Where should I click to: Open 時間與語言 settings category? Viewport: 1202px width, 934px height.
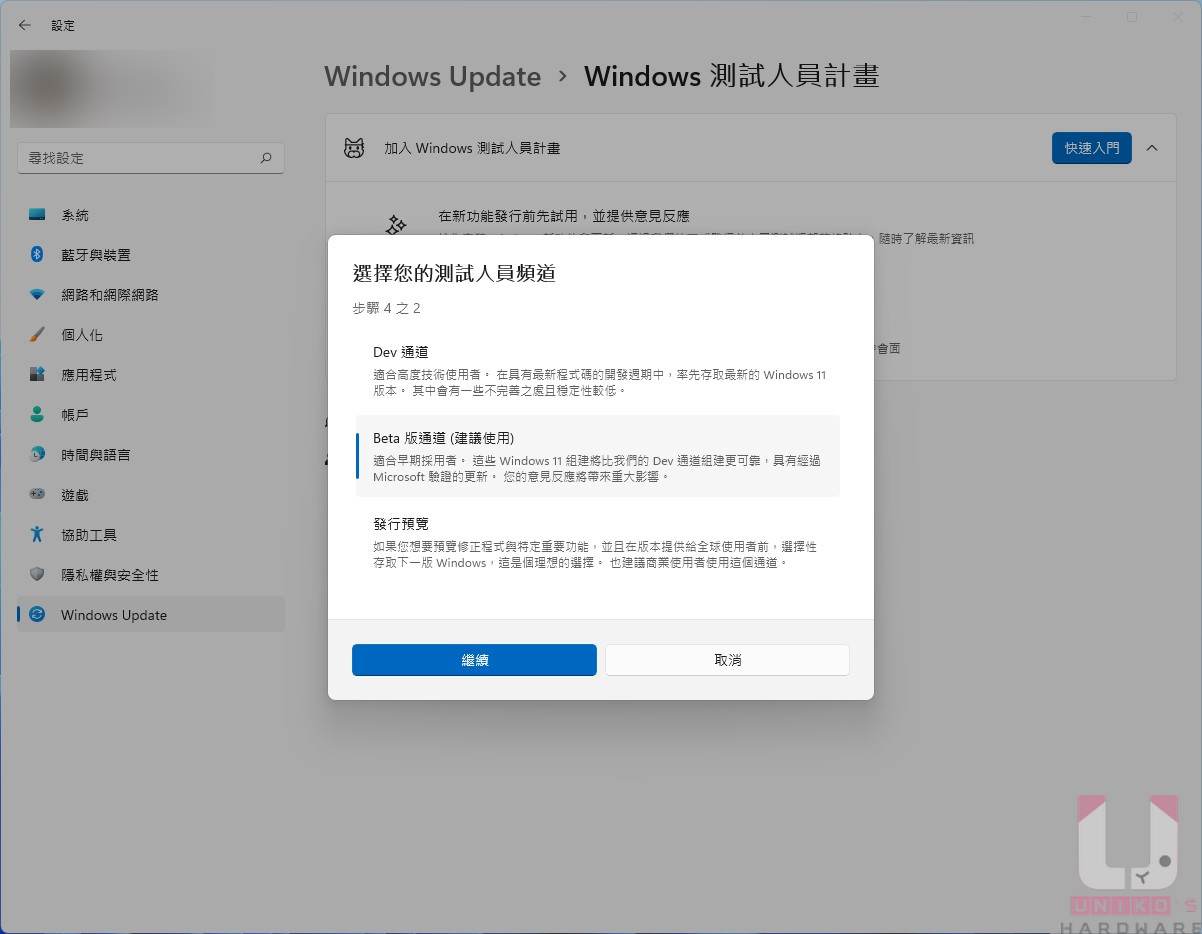(x=151, y=455)
